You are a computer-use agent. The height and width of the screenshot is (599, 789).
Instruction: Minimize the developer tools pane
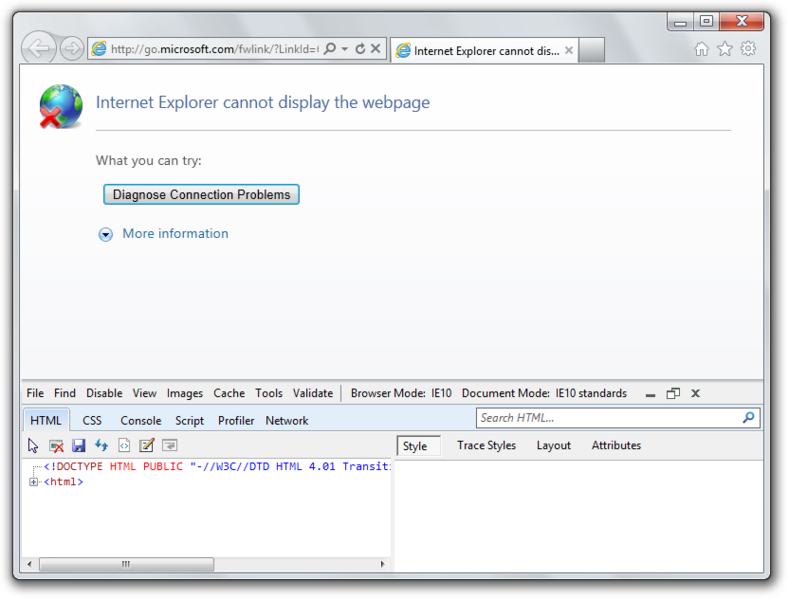tap(650, 394)
